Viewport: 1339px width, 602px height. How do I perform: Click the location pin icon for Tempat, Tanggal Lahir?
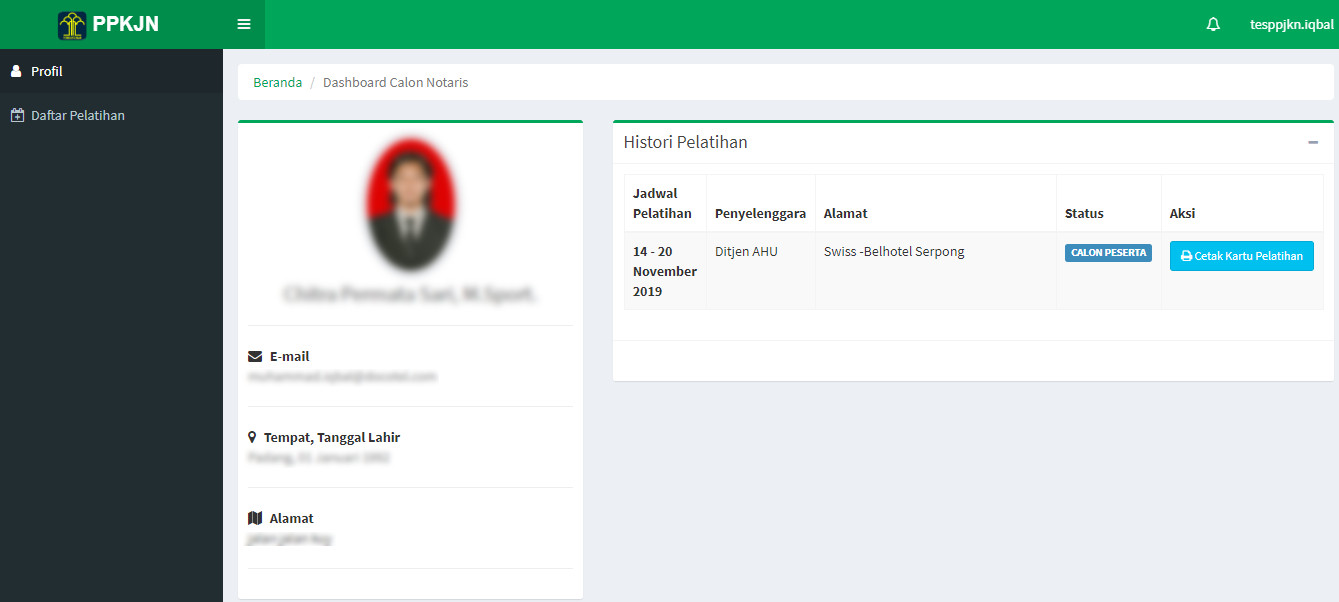pos(252,438)
